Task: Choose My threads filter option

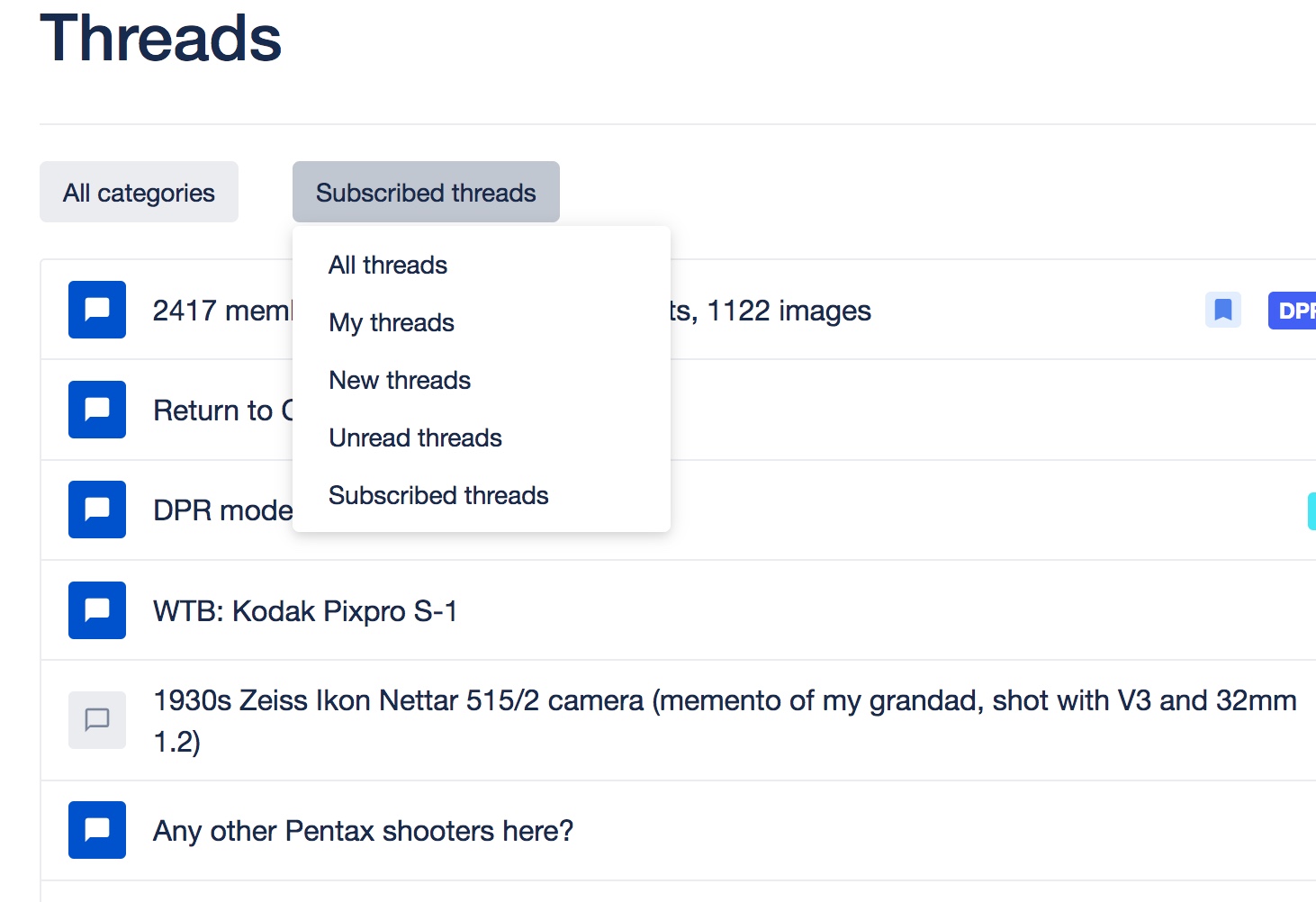Action: coord(392,323)
